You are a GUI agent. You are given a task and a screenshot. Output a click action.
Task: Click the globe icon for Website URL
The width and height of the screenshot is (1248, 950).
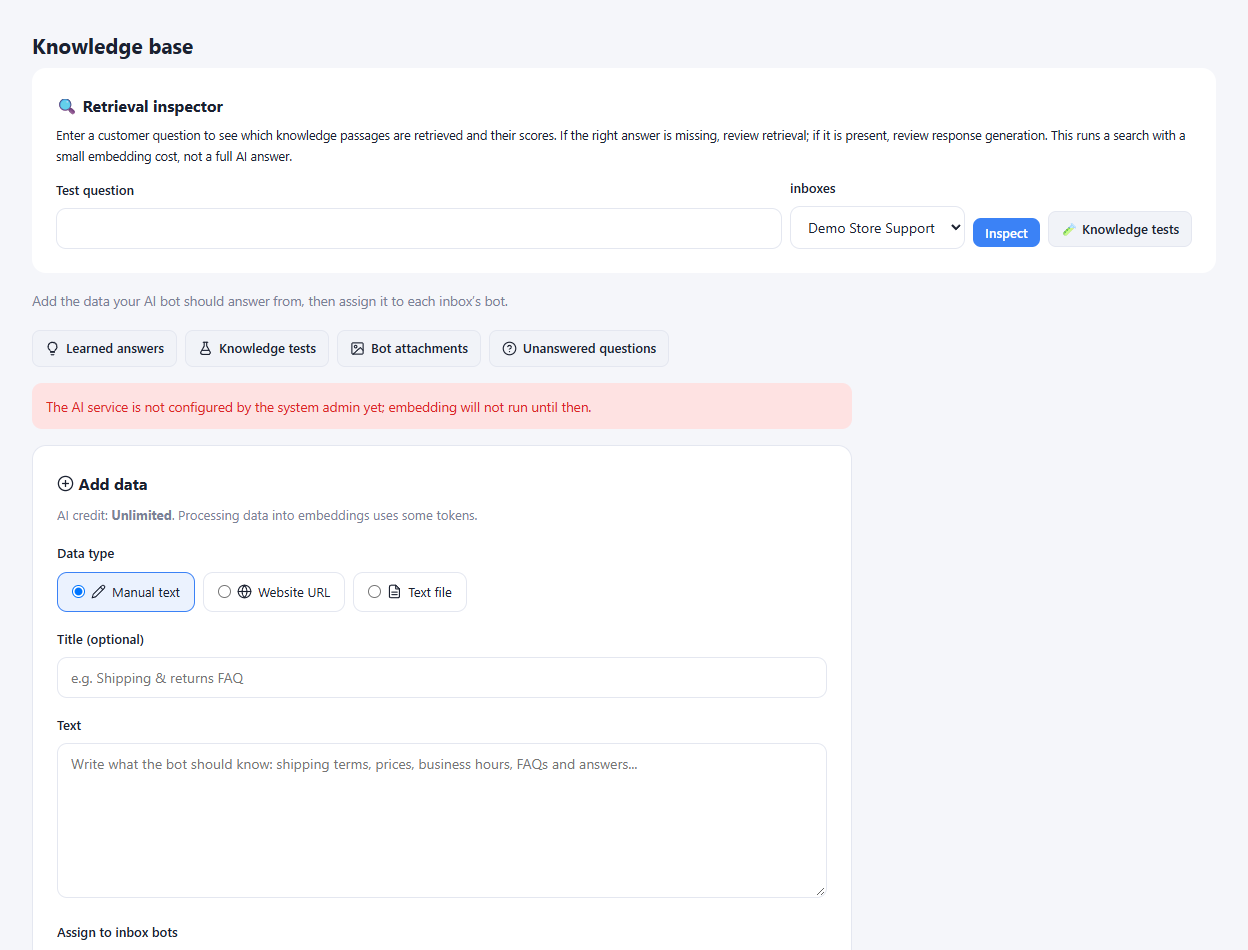(244, 592)
